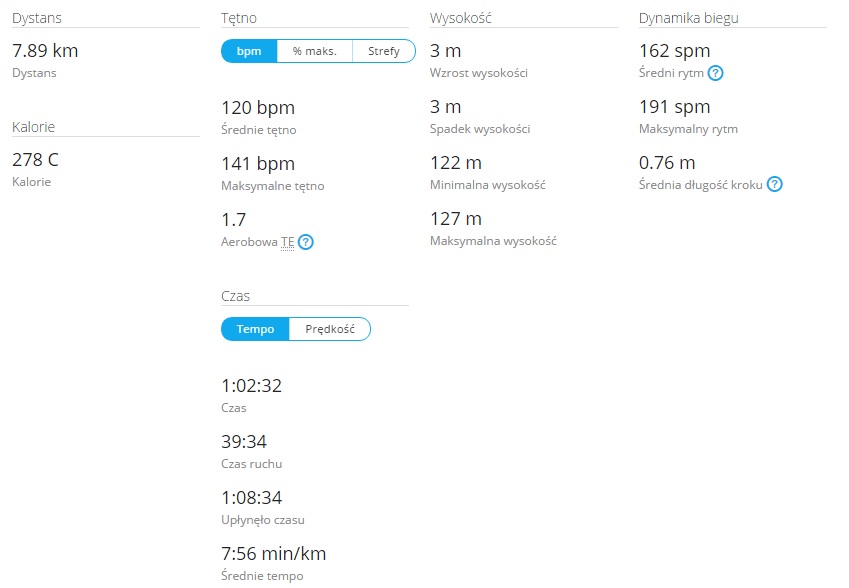Show heart rate Strefy zones view
849x588 pixels.
click(384, 51)
